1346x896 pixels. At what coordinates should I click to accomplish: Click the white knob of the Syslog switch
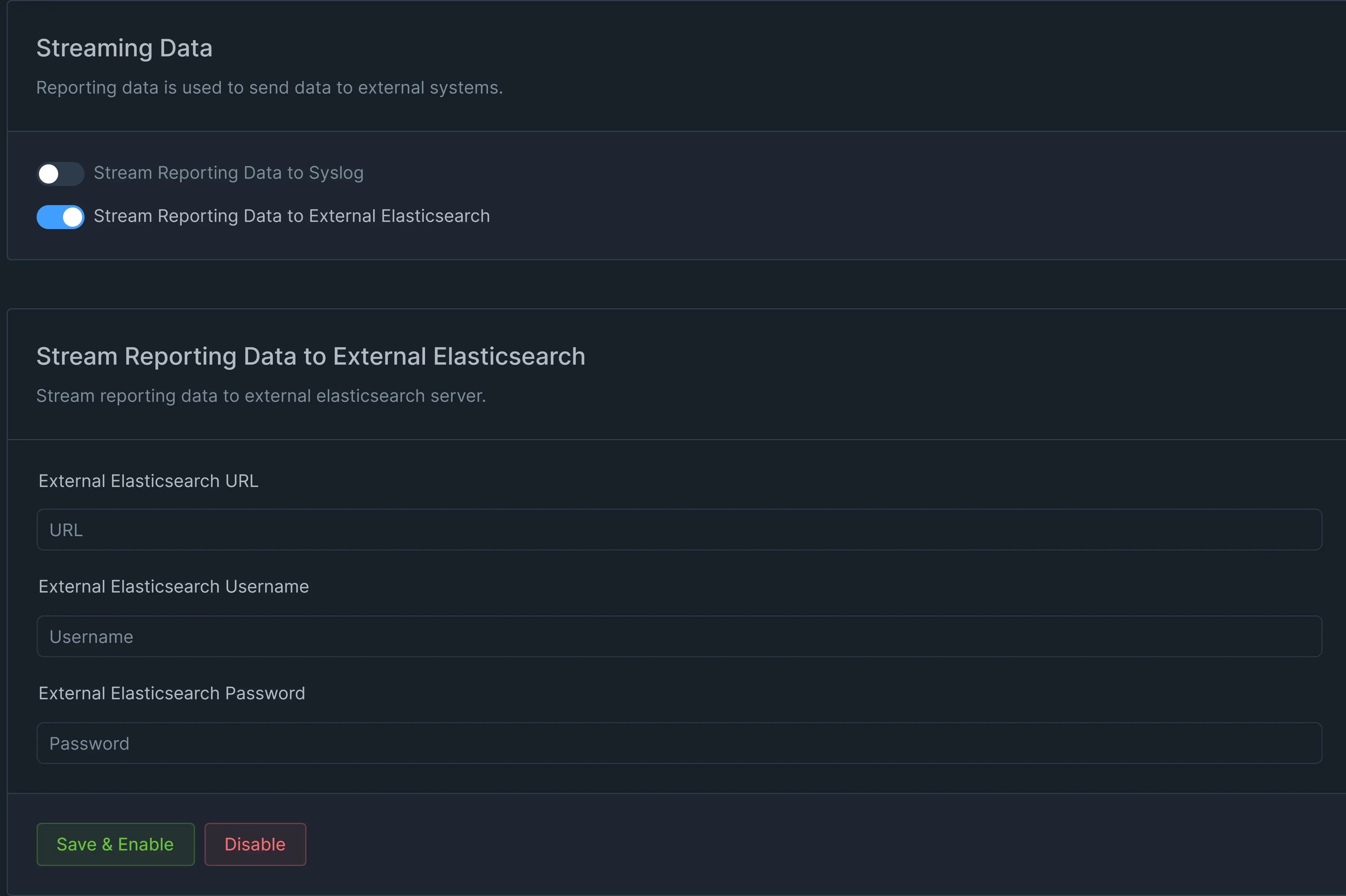coord(49,174)
